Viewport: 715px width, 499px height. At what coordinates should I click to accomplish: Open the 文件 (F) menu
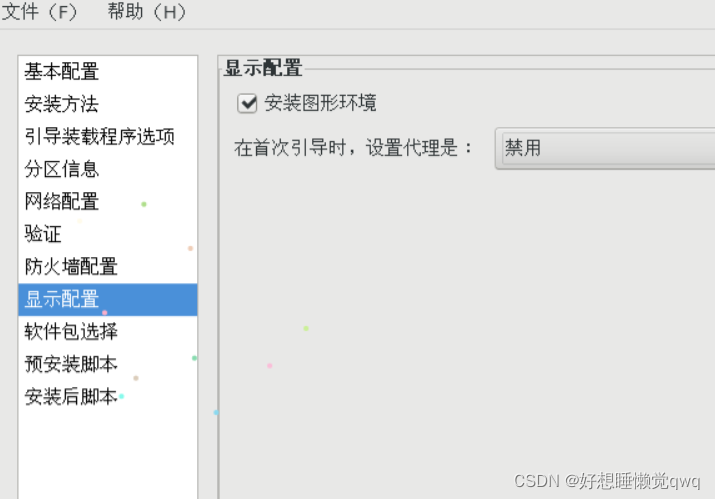click(40, 12)
